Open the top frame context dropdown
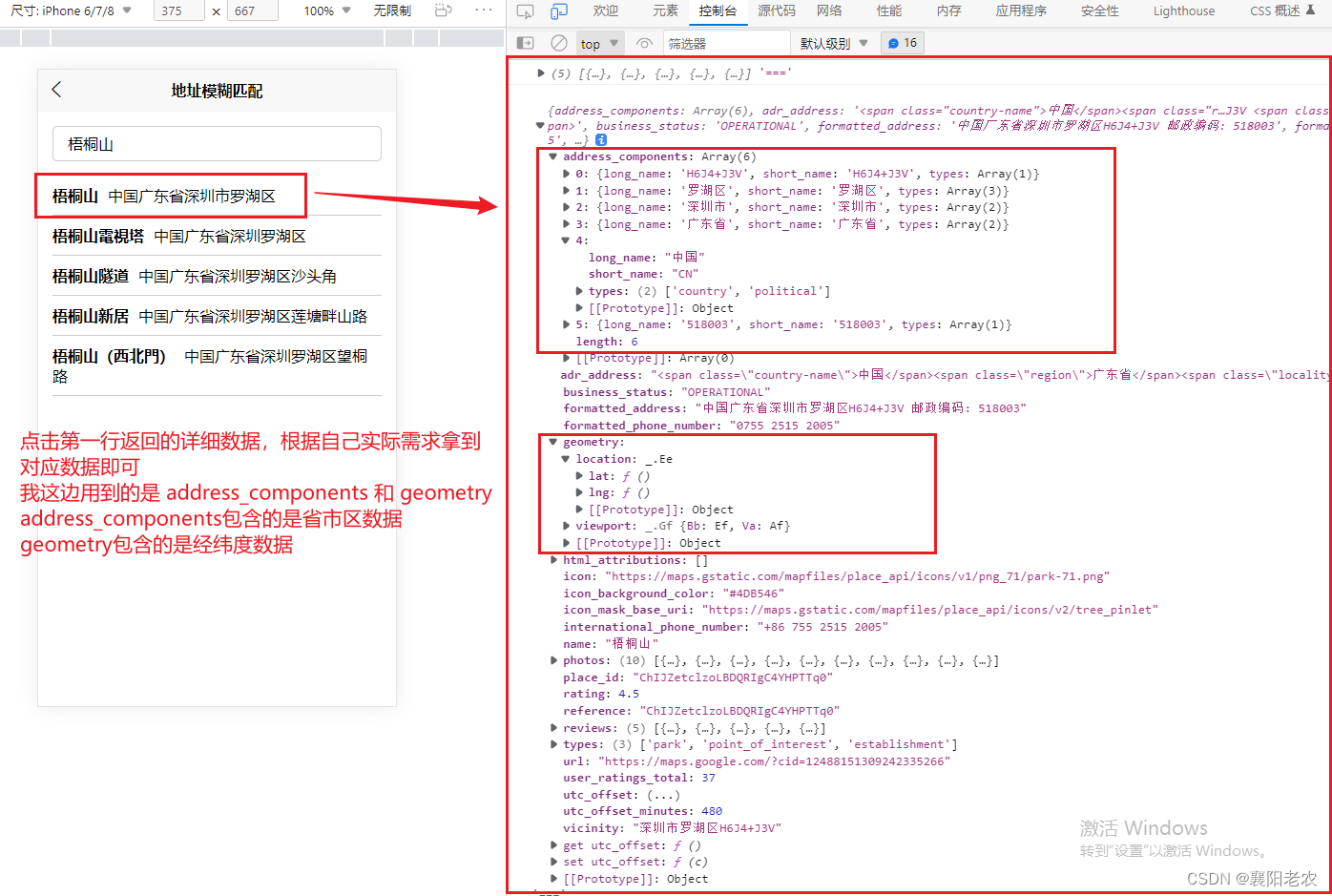The height and width of the screenshot is (896, 1332). pos(599,42)
